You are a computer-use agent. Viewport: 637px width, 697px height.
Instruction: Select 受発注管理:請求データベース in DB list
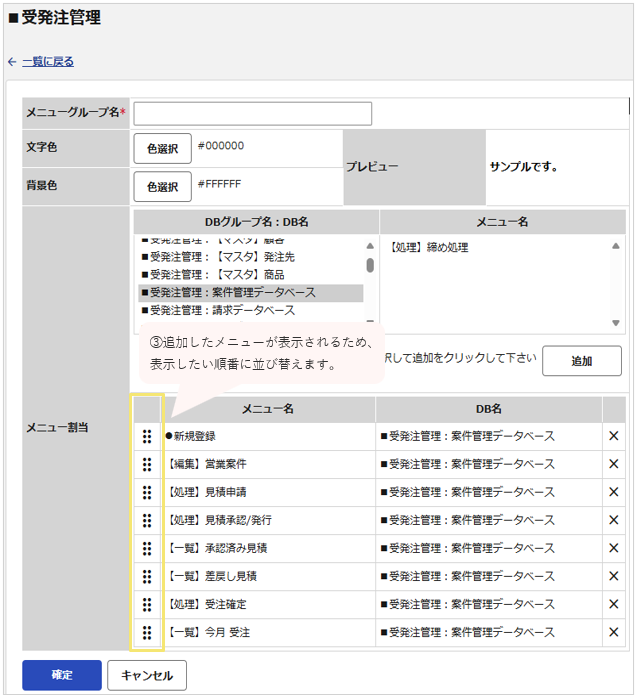tap(251, 310)
